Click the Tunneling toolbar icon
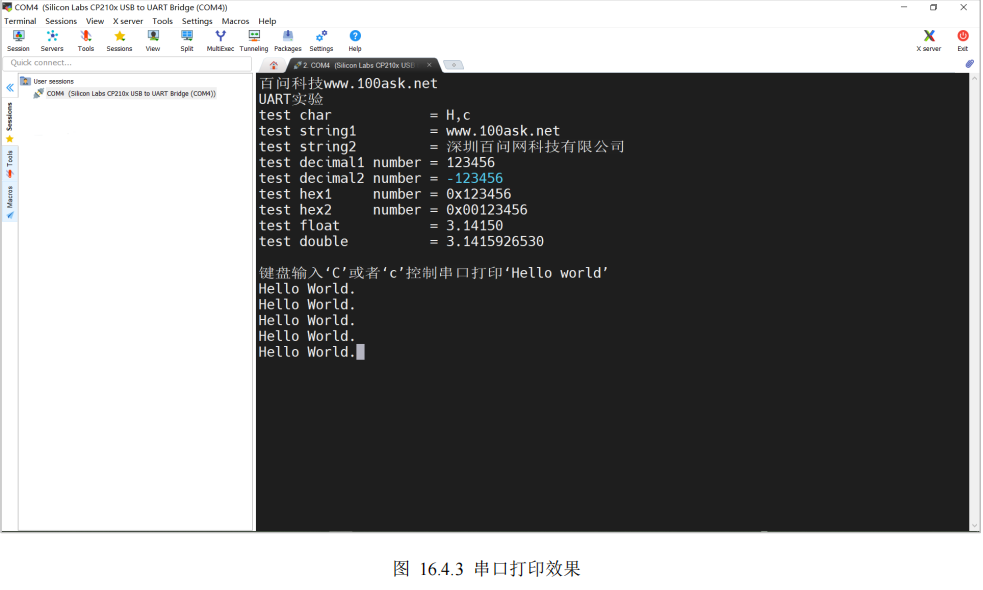 254,41
